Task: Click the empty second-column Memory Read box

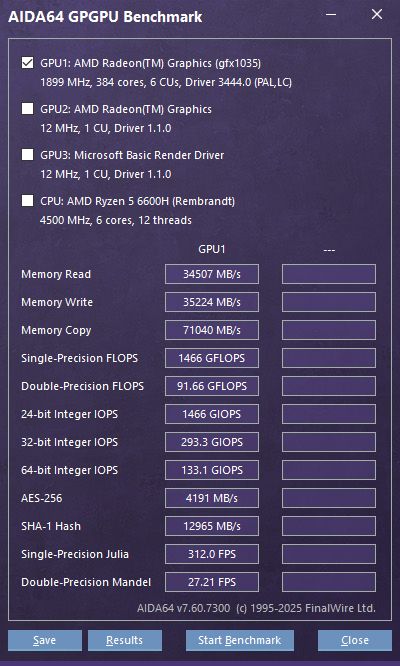Action: pyautogui.click(x=329, y=274)
